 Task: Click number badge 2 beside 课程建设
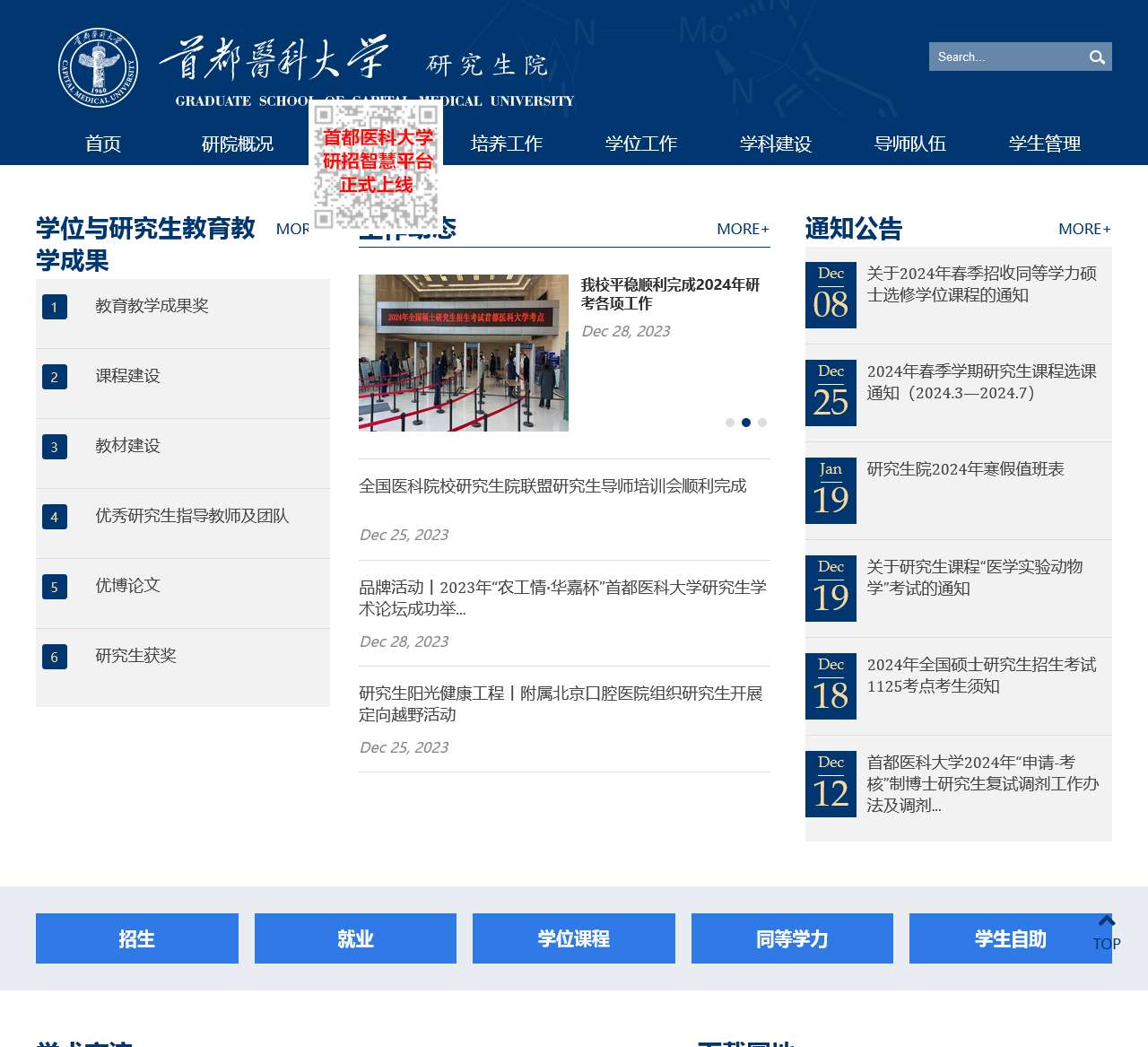pyautogui.click(x=55, y=377)
